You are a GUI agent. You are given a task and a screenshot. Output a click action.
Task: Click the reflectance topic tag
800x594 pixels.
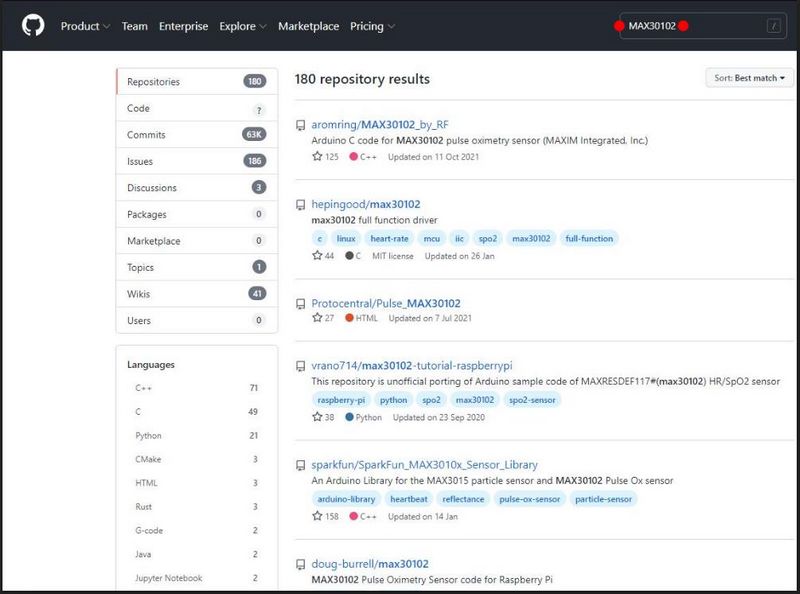click(x=463, y=499)
